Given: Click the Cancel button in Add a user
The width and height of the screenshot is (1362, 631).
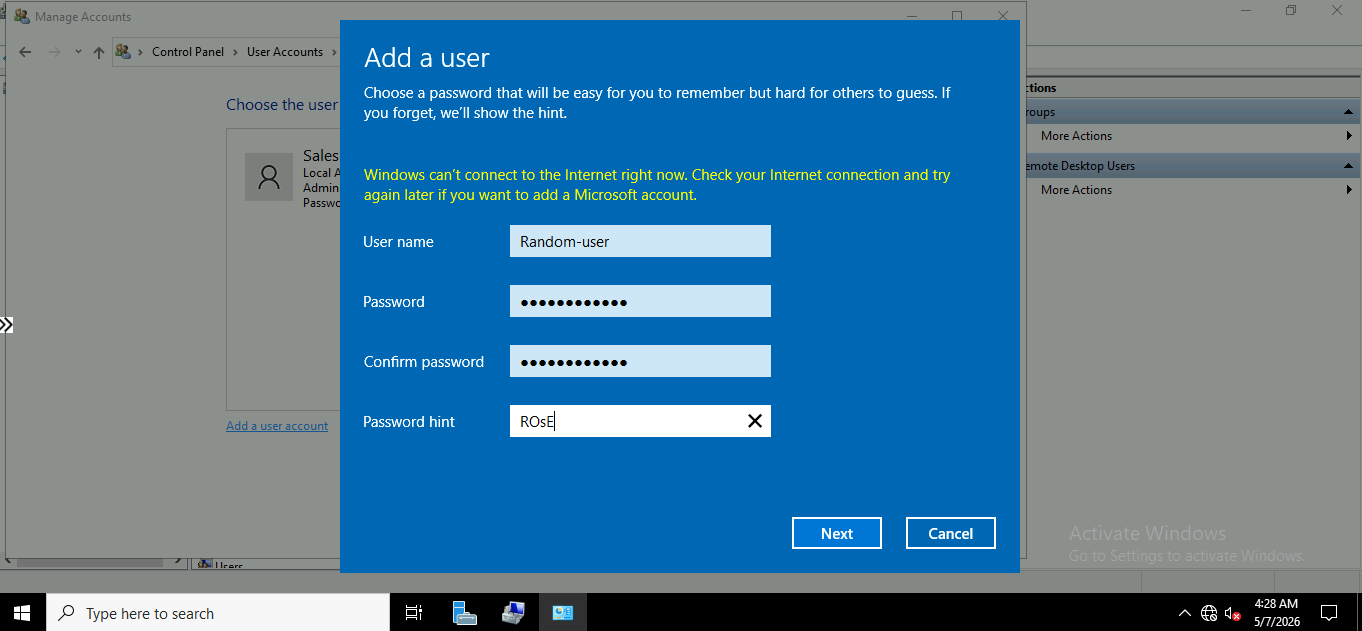Looking at the screenshot, I should pos(950,533).
